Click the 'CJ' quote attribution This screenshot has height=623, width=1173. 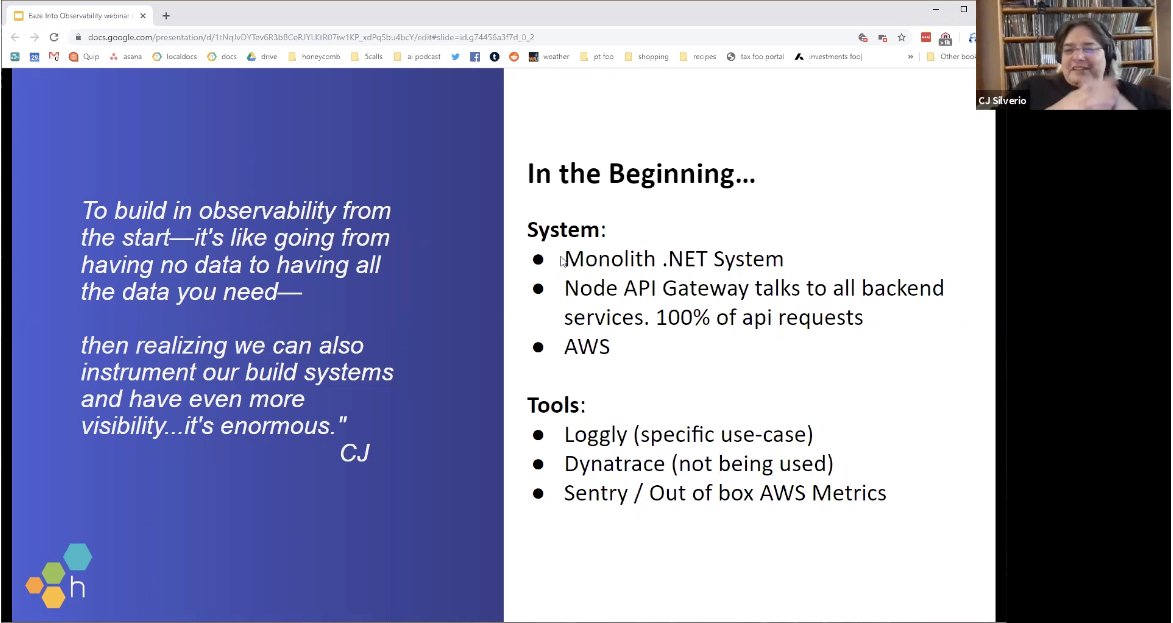point(355,453)
